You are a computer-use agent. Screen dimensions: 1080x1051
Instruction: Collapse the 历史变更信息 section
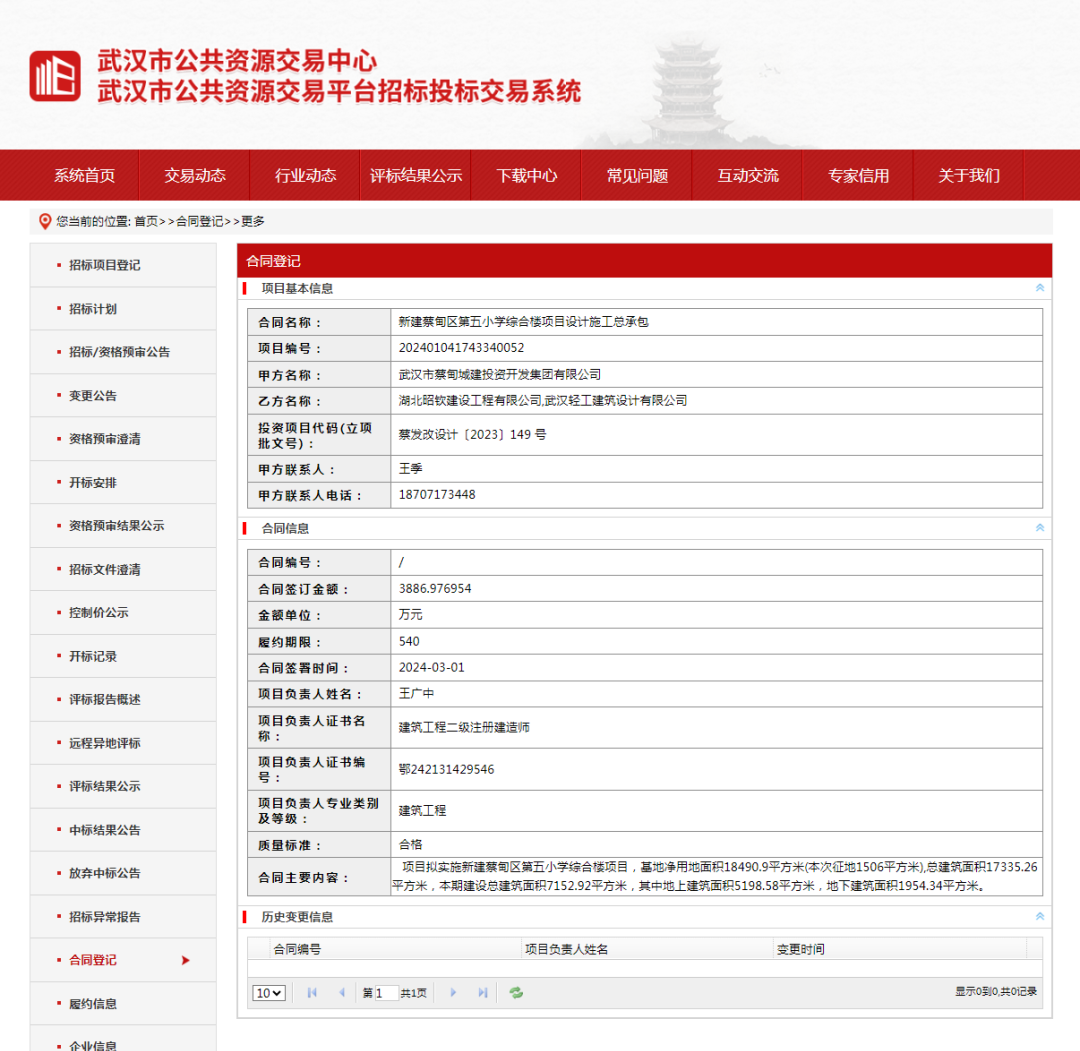click(1040, 916)
